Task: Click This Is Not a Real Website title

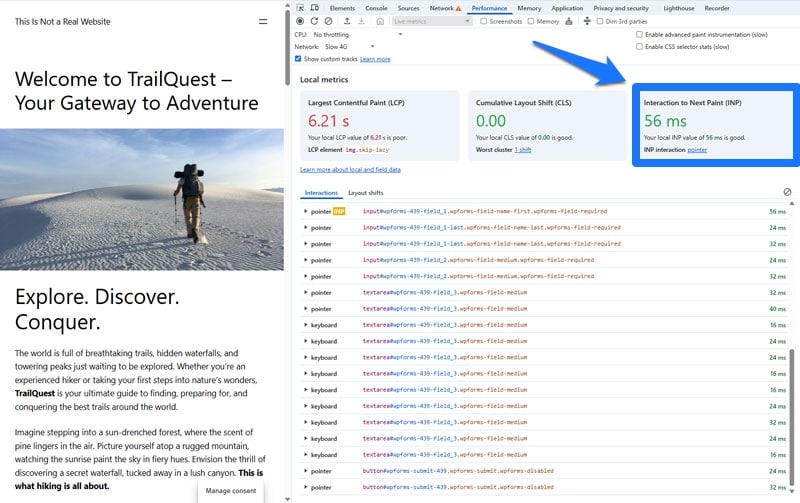Action: tap(62, 21)
